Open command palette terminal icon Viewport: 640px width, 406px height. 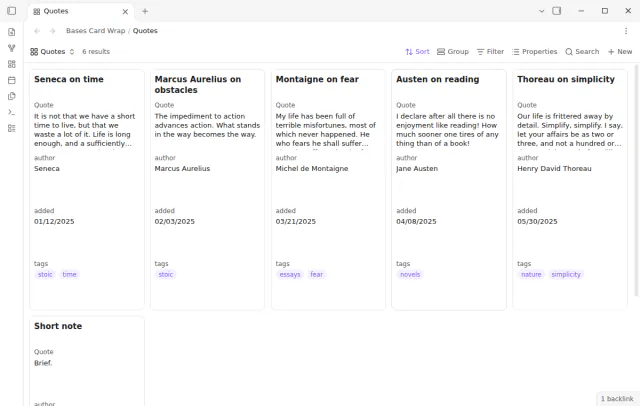click(x=11, y=112)
